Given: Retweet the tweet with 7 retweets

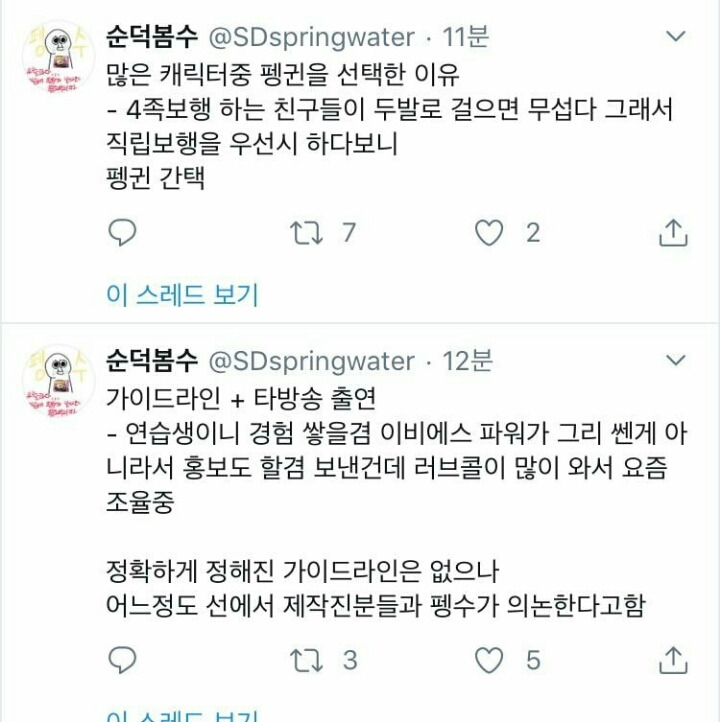Looking at the screenshot, I should (307, 233).
